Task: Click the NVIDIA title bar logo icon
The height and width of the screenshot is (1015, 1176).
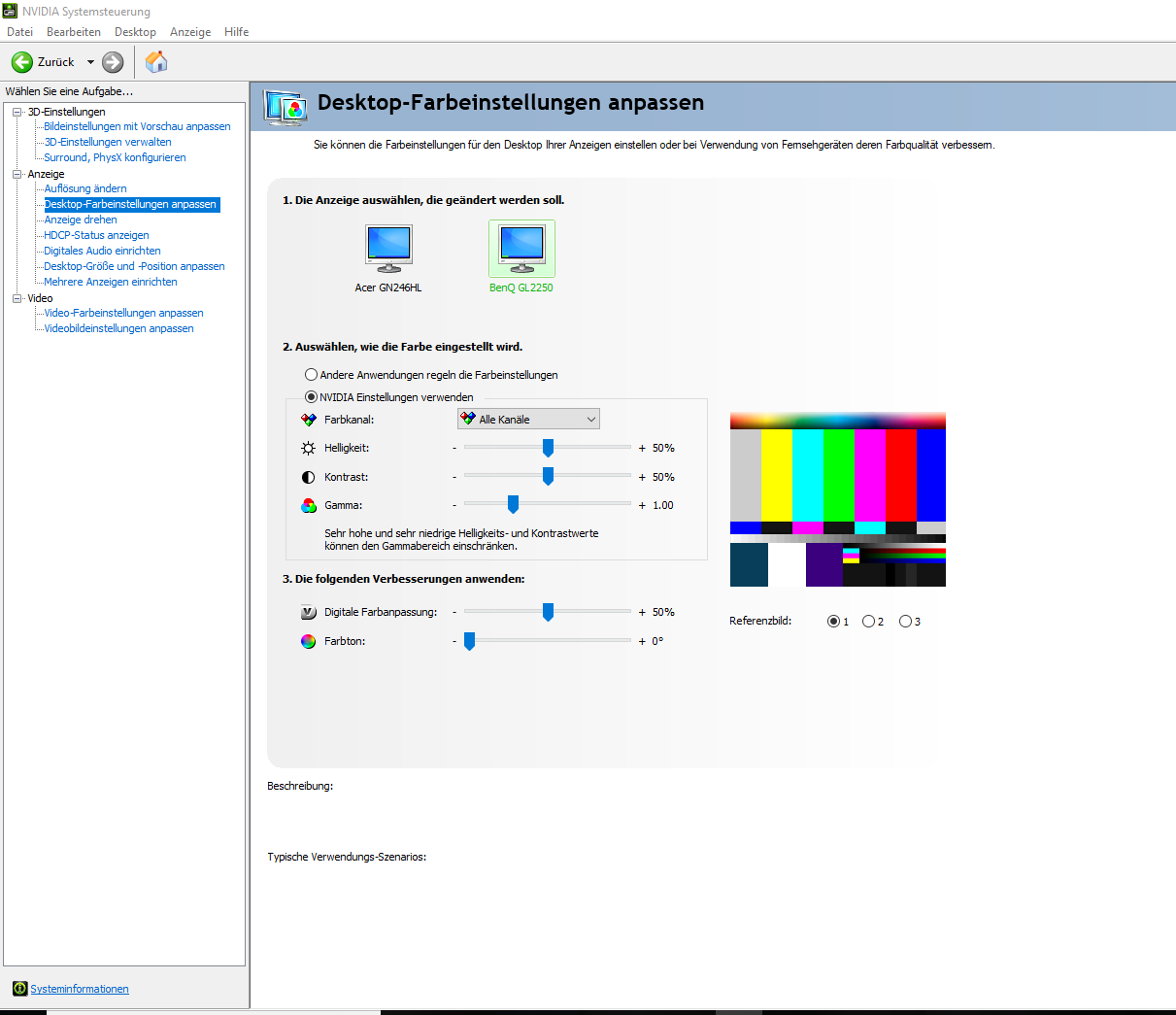Action: pos(10,12)
